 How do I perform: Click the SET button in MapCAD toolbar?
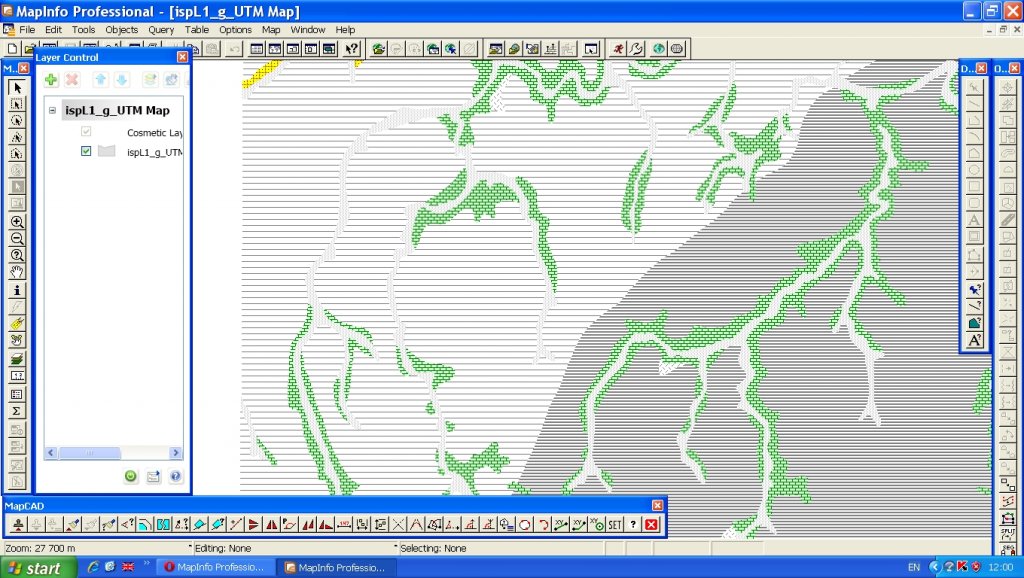[615, 524]
